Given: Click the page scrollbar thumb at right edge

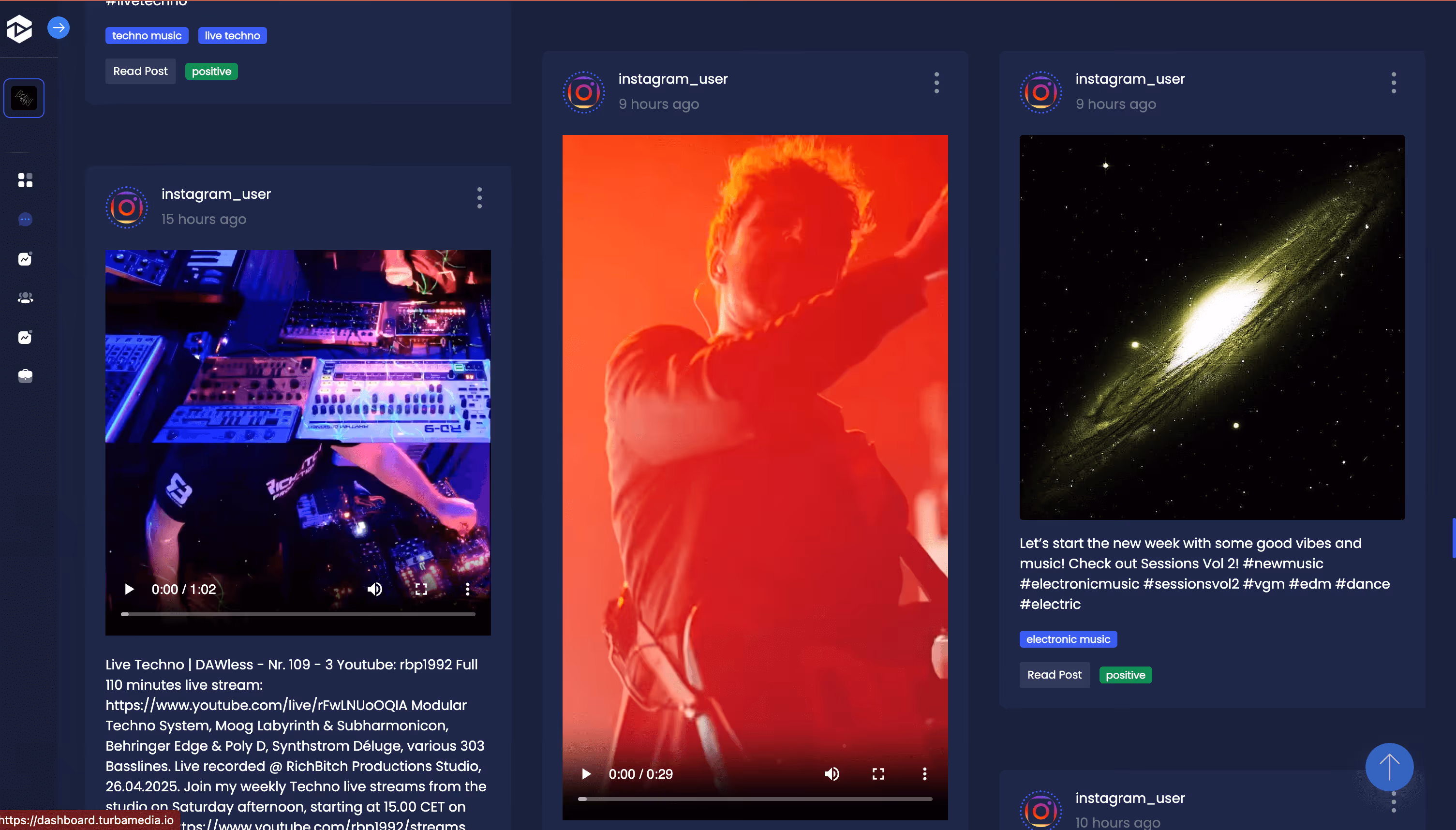Looking at the screenshot, I should [1454, 538].
